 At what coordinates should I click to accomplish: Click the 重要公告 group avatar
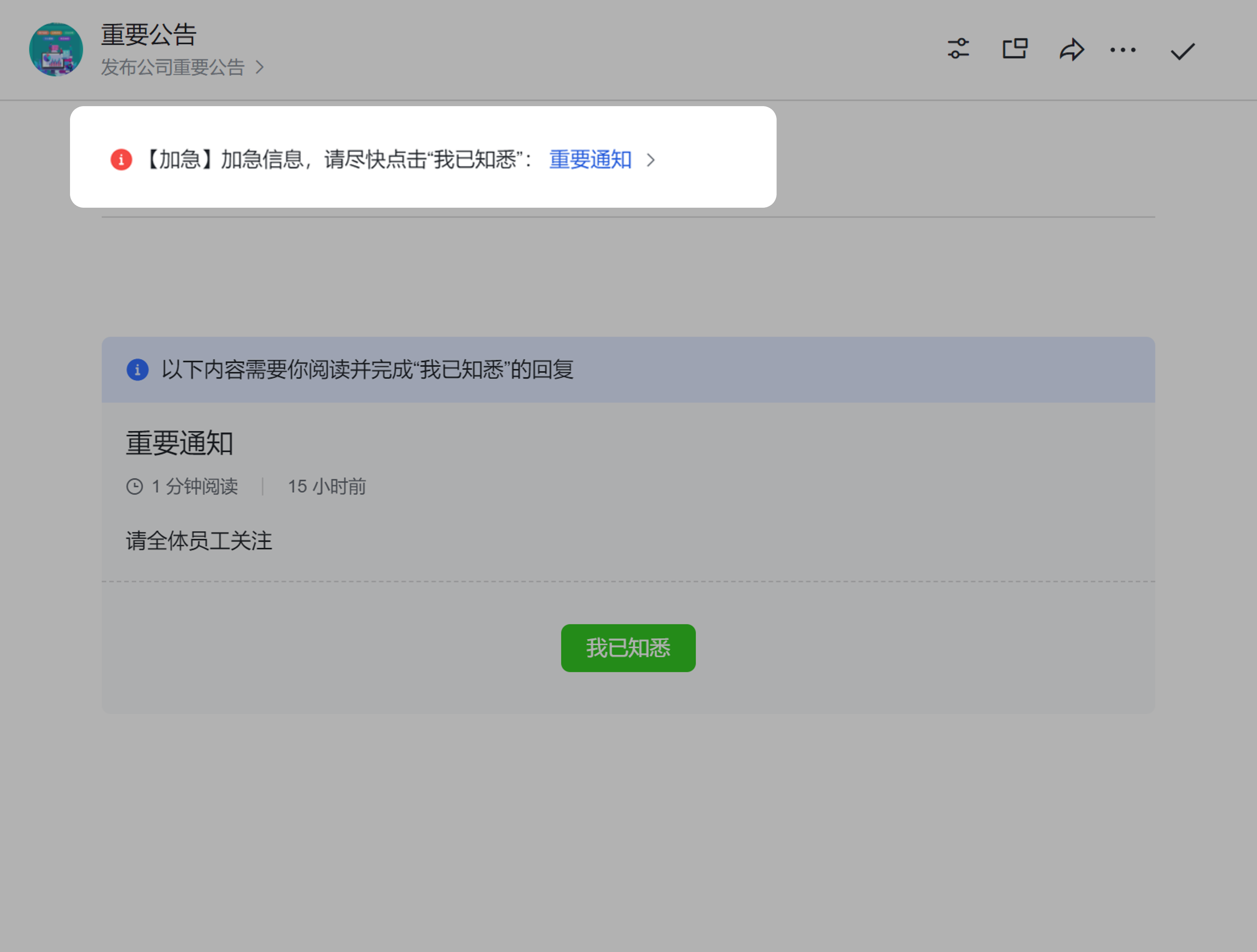pos(56,50)
